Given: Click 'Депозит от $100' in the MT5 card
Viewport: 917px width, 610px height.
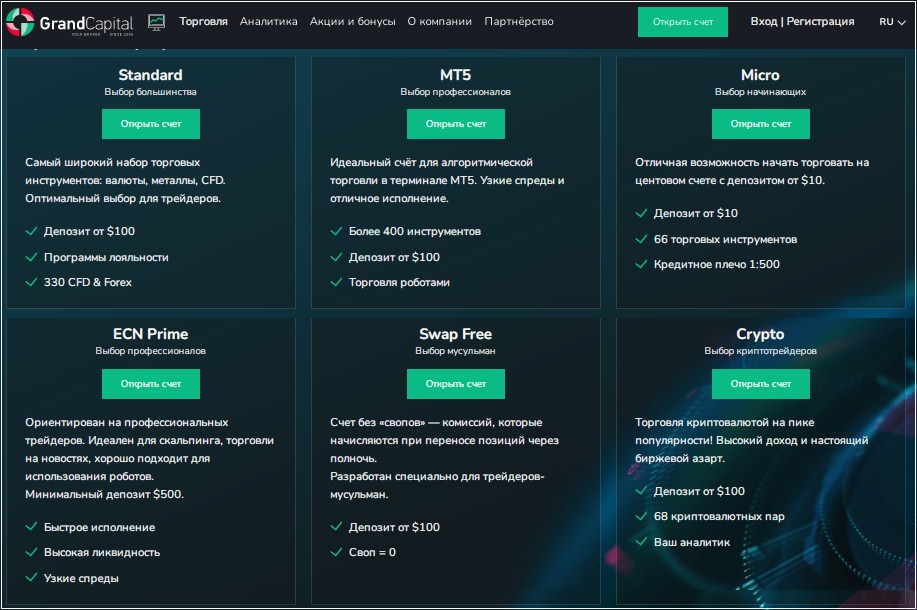Looking at the screenshot, I should [394, 257].
